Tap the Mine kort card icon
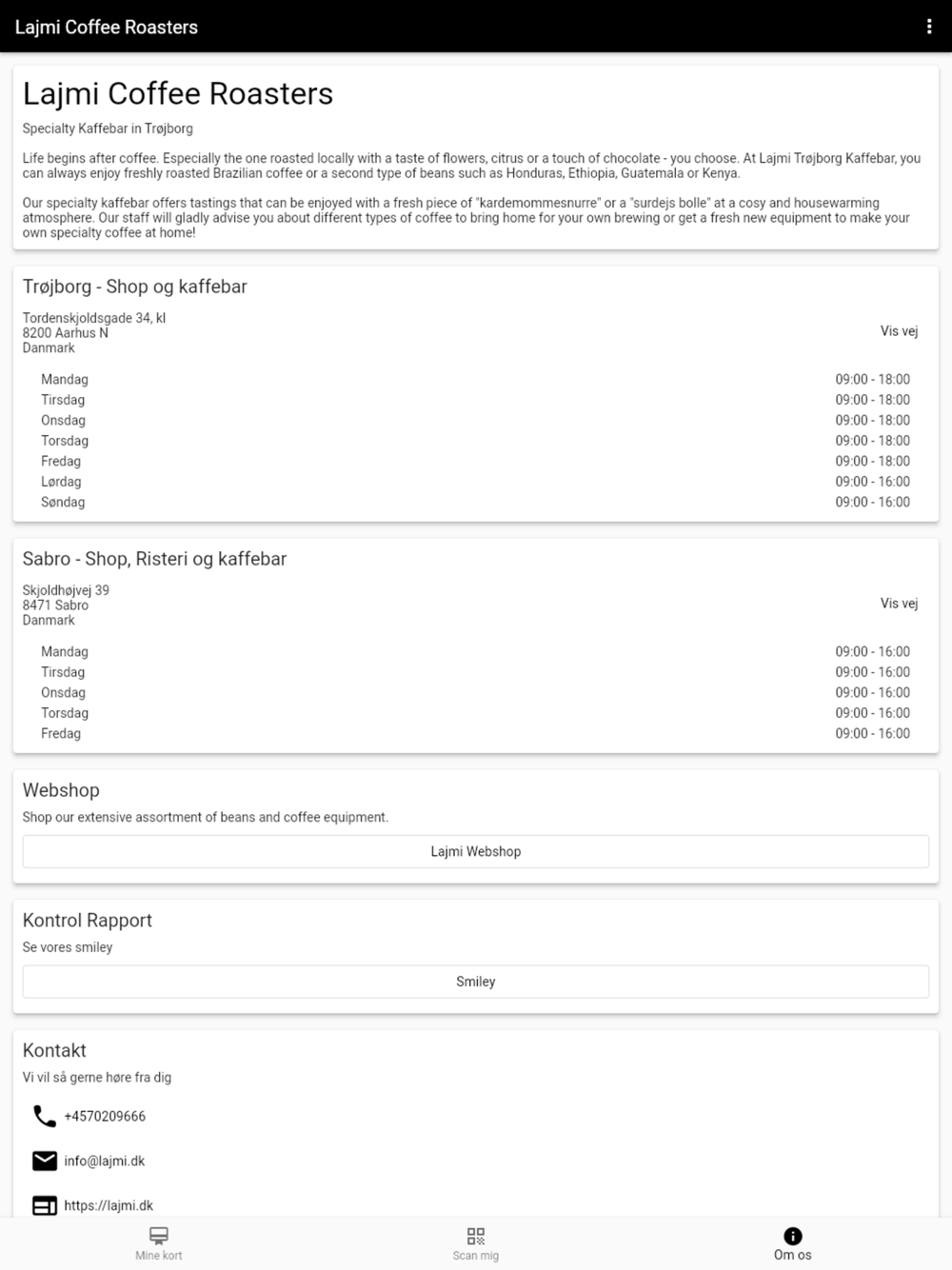952x1270 pixels. pos(159,1235)
